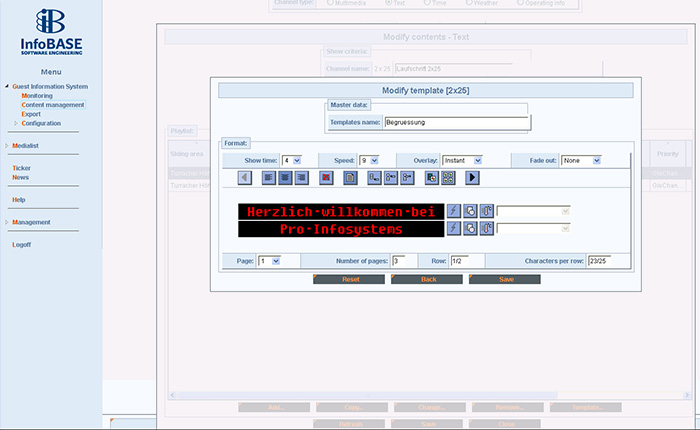The width and height of the screenshot is (700, 430).
Task: Click the Characters per row field
Action: point(600,261)
